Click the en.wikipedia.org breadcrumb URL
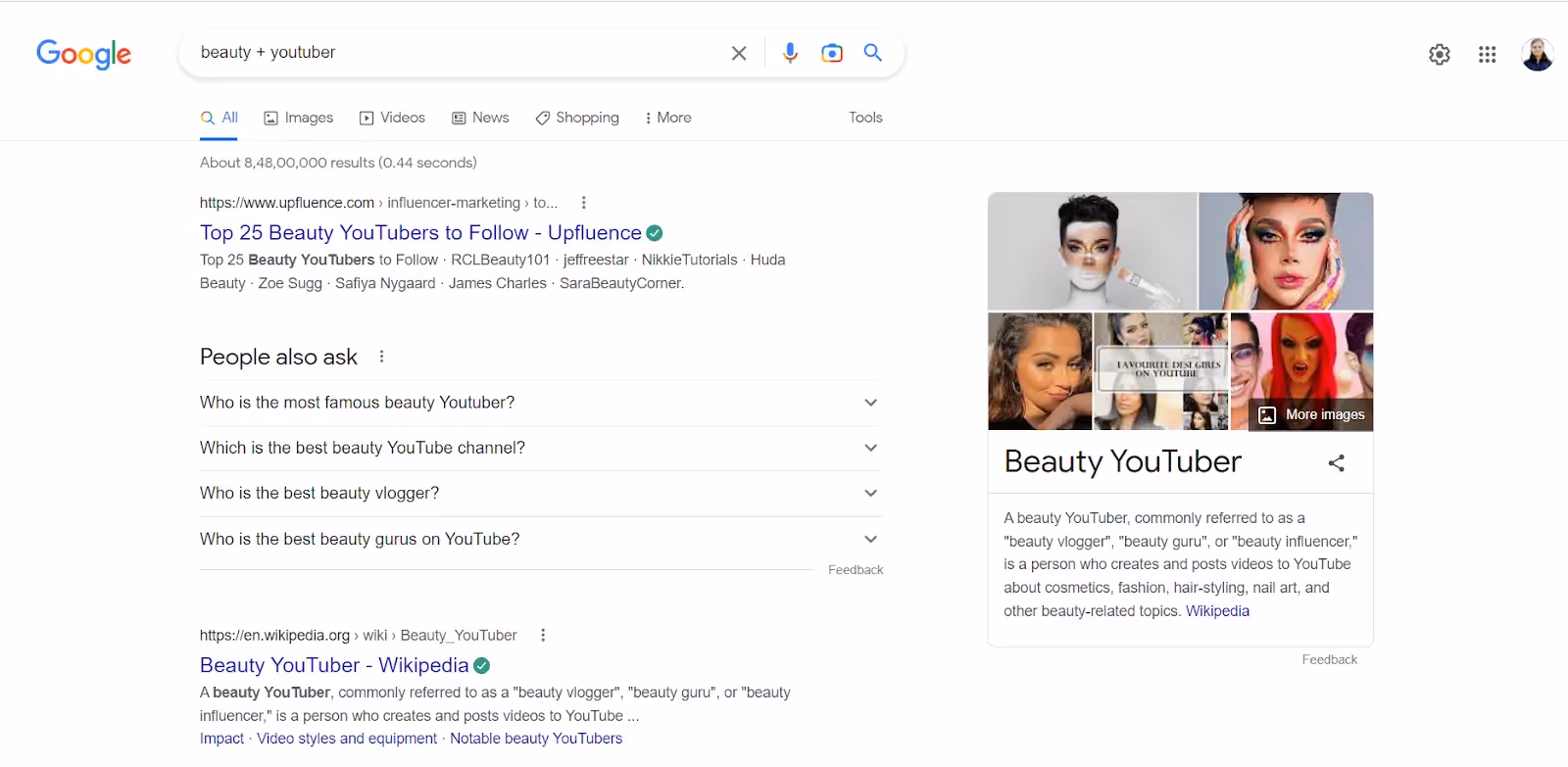The image size is (1568, 767). [358, 635]
